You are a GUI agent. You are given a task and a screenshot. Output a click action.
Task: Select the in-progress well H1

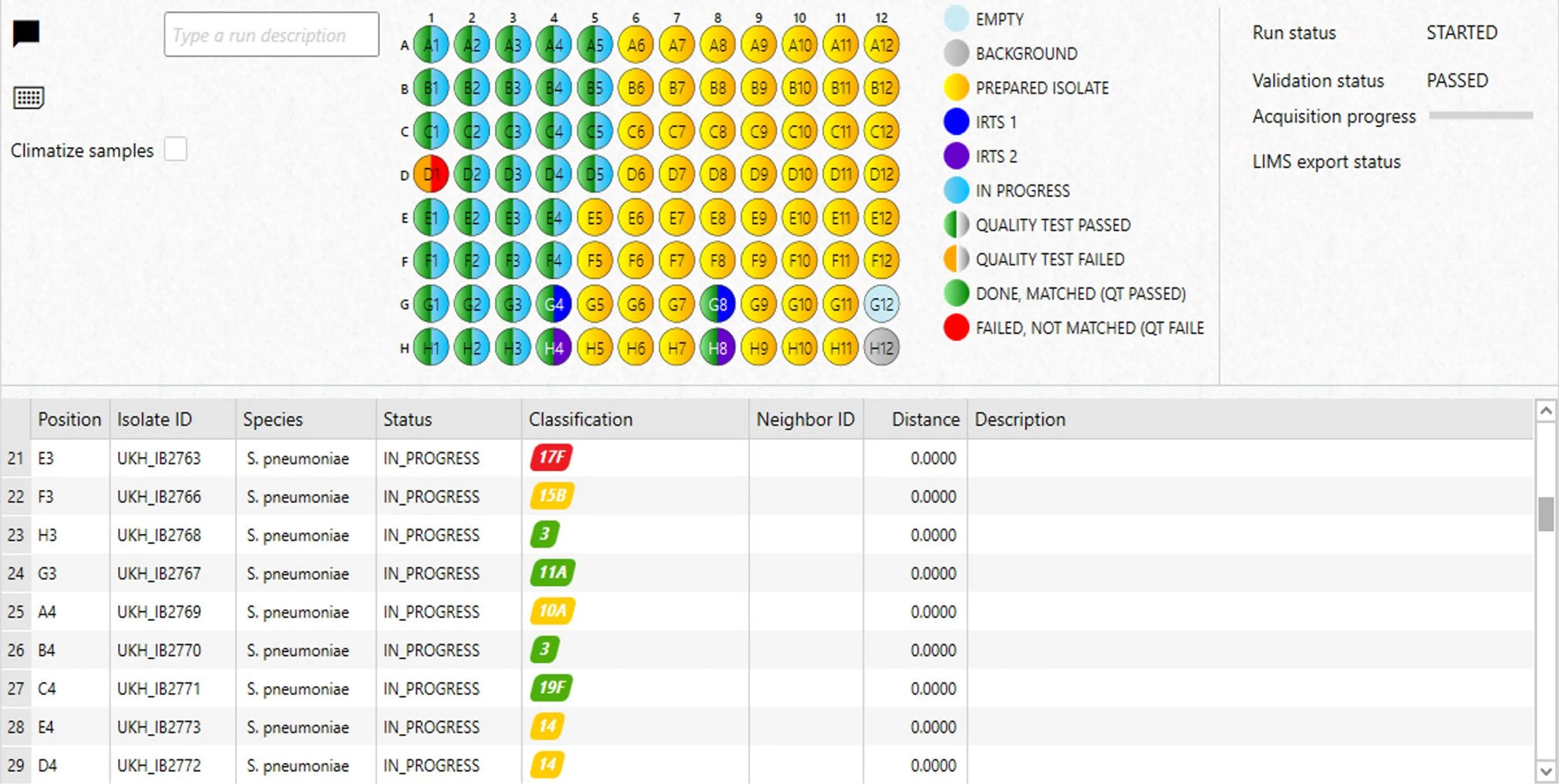click(x=431, y=347)
